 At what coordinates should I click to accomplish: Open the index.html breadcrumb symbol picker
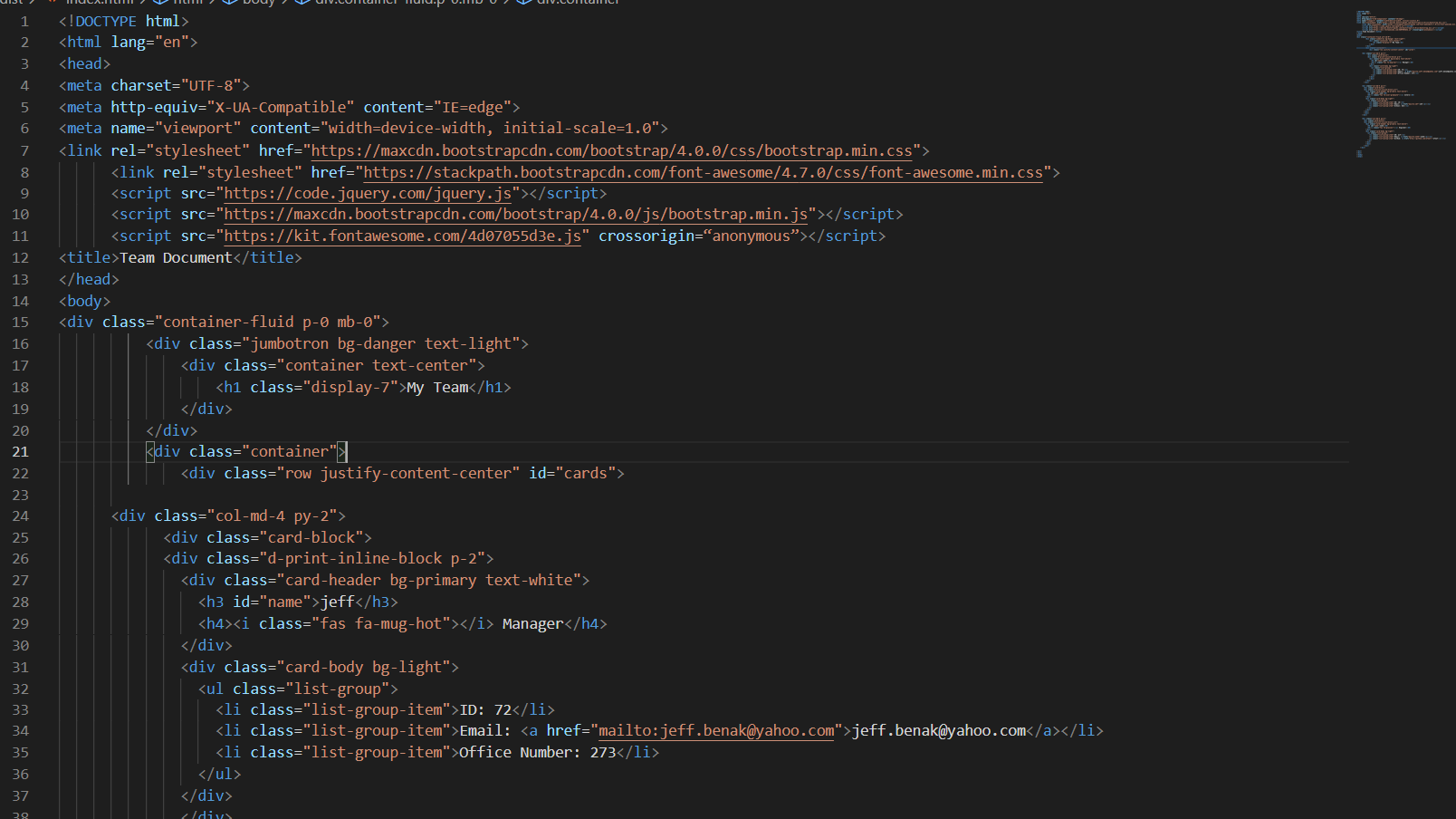coord(100,3)
